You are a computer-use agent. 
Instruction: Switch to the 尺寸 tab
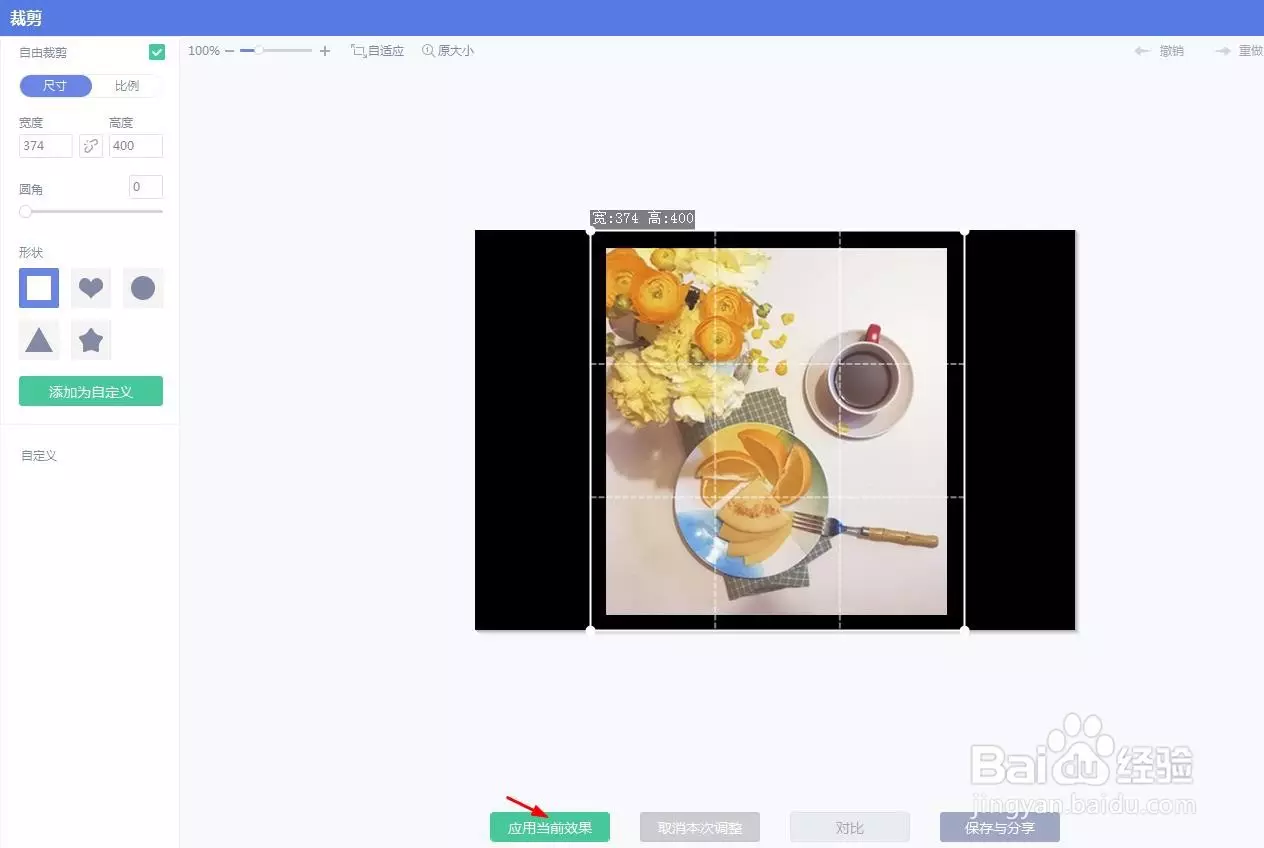pyautogui.click(x=55, y=86)
